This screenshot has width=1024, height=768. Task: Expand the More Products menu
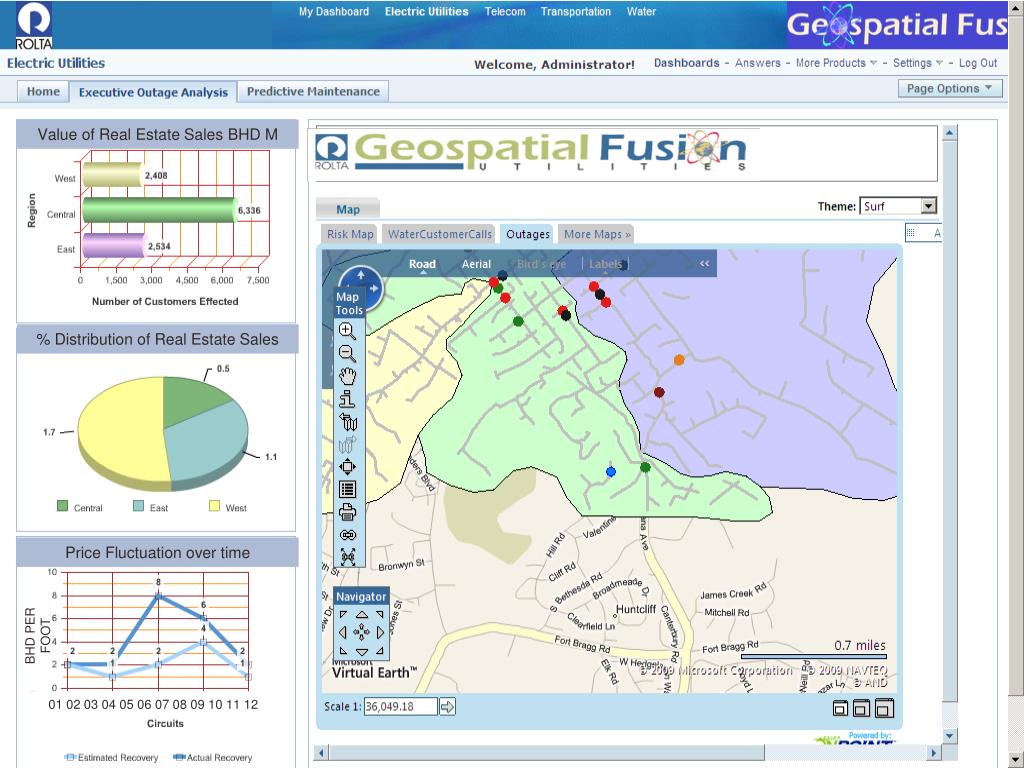[x=836, y=63]
